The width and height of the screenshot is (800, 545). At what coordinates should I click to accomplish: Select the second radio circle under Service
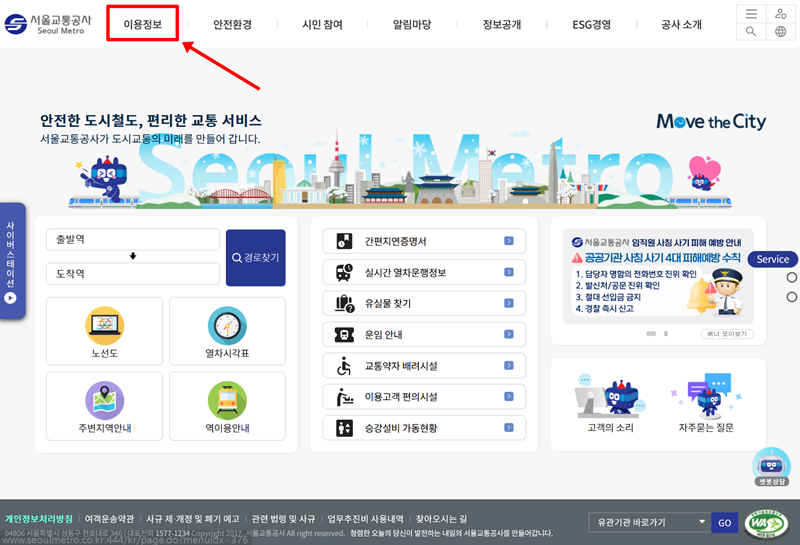(x=791, y=297)
